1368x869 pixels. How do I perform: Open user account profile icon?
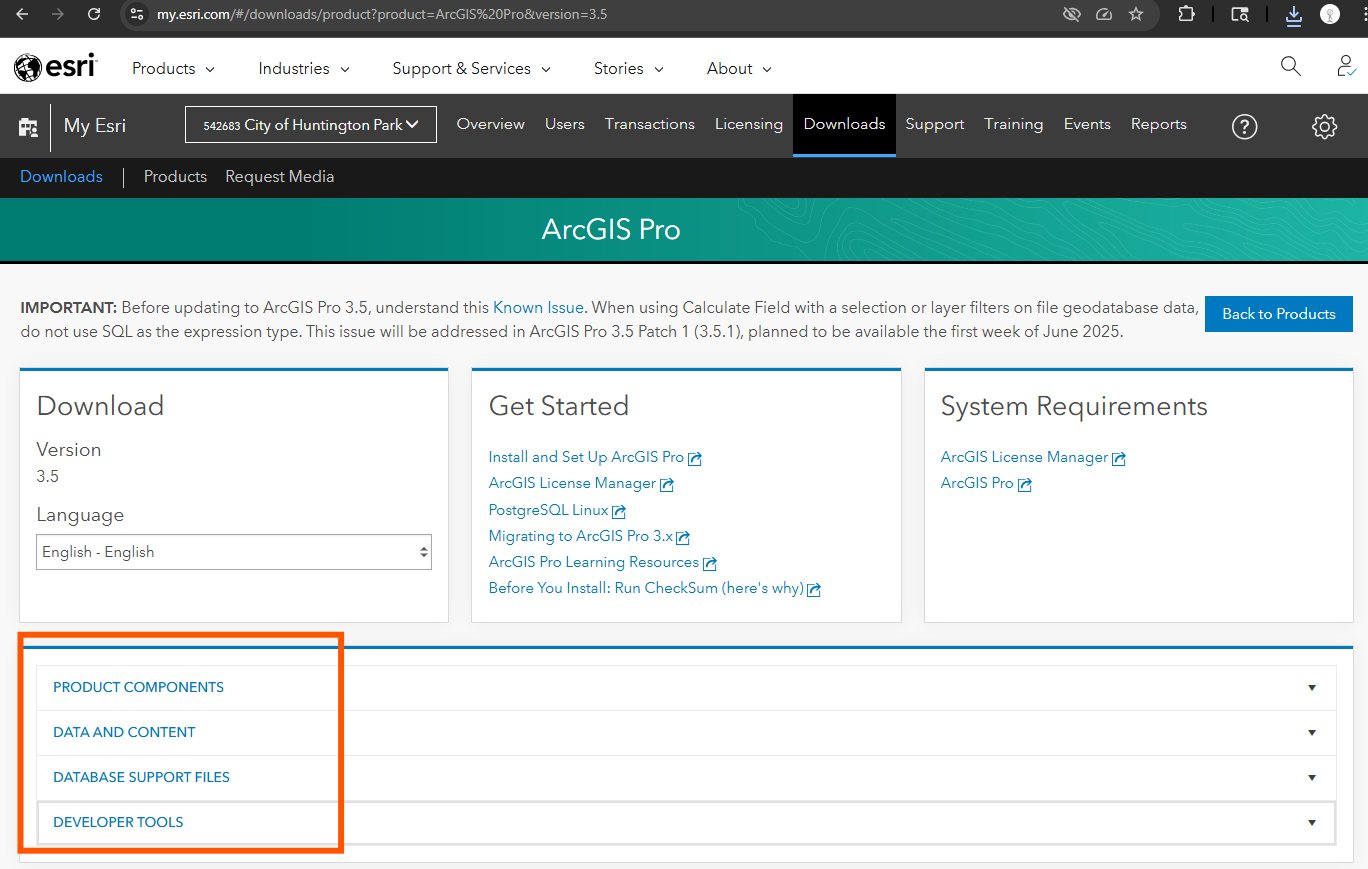tap(1346, 66)
